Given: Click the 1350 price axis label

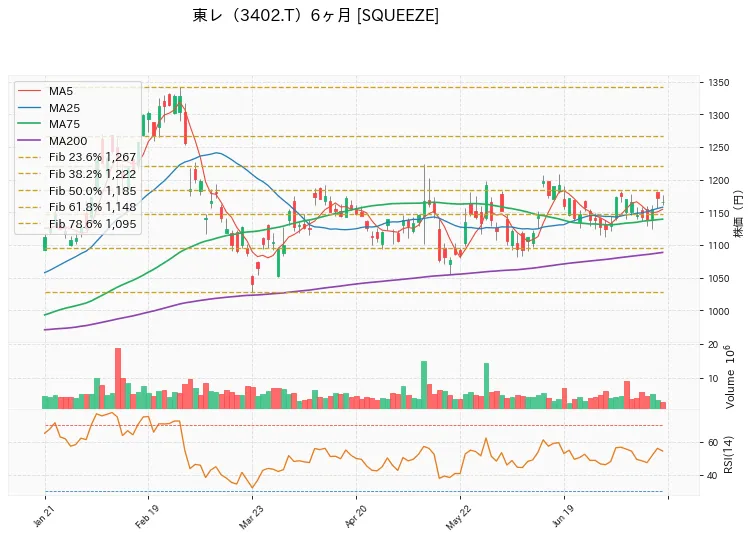Looking at the screenshot, I should (x=718, y=82).
